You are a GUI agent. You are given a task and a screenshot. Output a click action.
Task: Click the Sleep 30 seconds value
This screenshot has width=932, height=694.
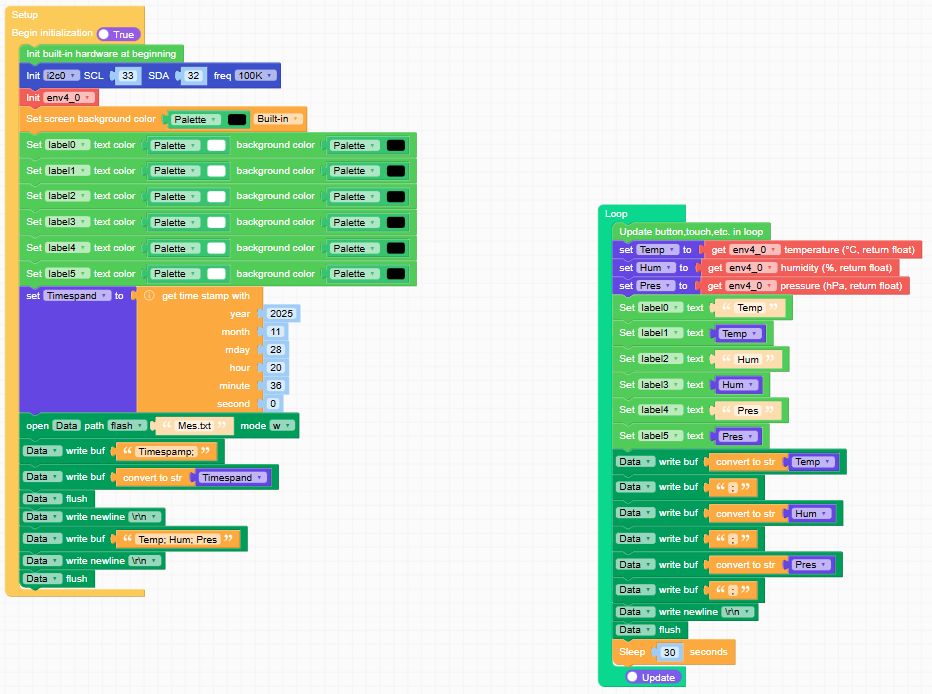pyautogui.click(x=671, y=652)
